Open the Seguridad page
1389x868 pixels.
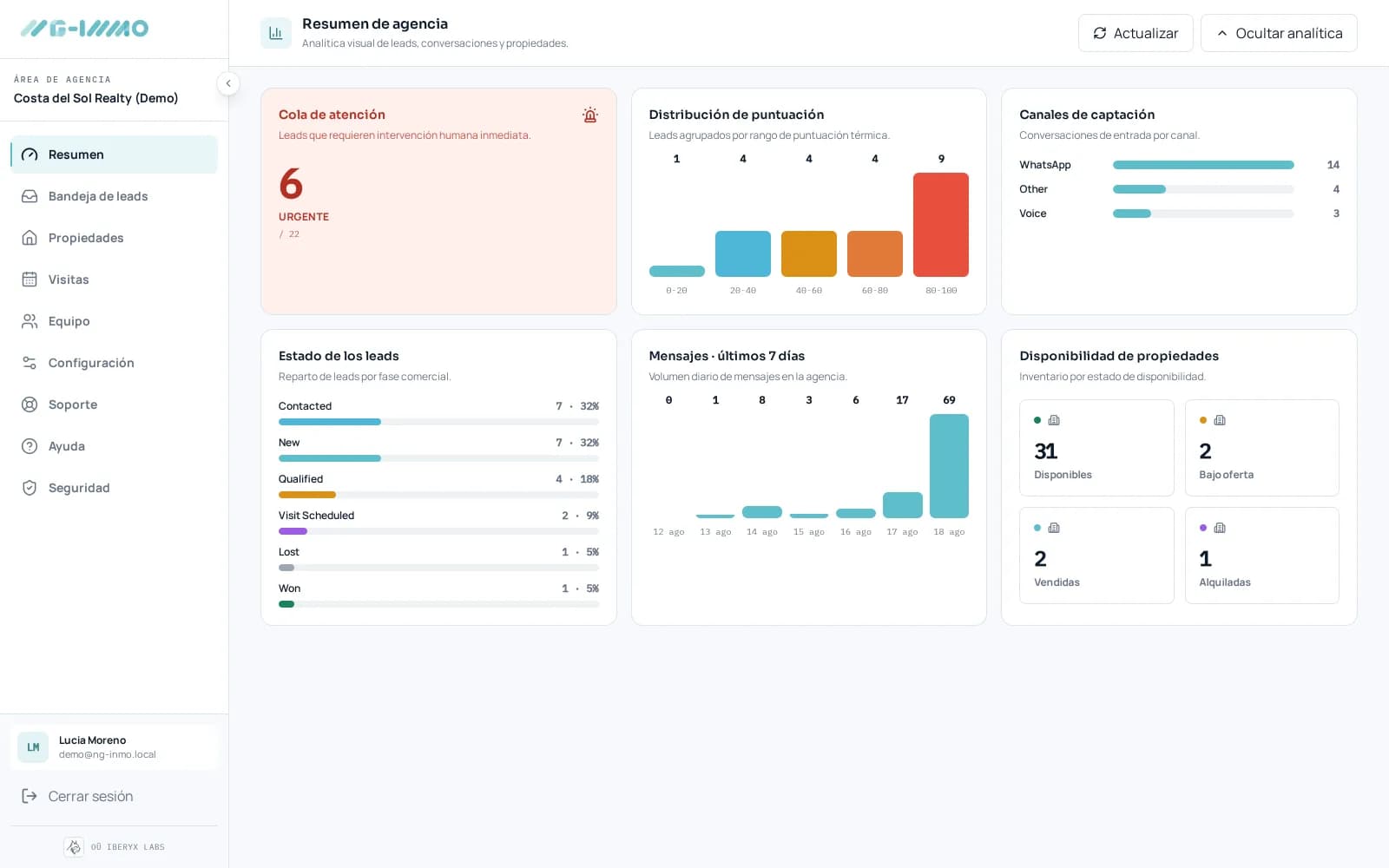(x=114, y=488)
